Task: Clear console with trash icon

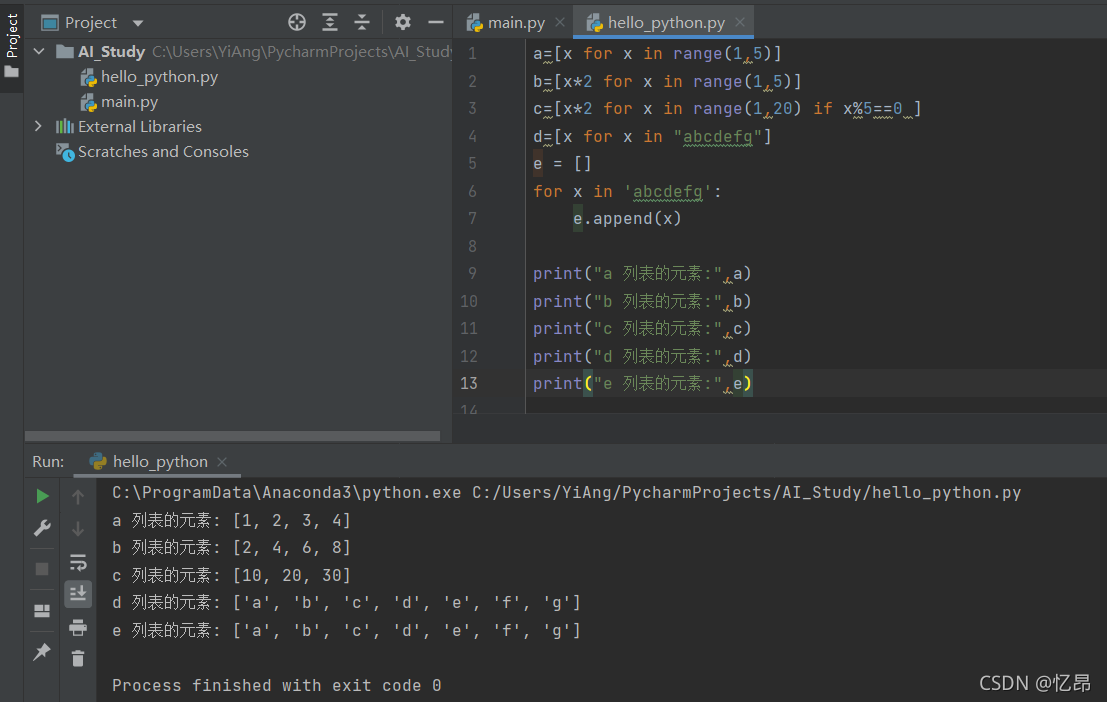Action: 78,658
